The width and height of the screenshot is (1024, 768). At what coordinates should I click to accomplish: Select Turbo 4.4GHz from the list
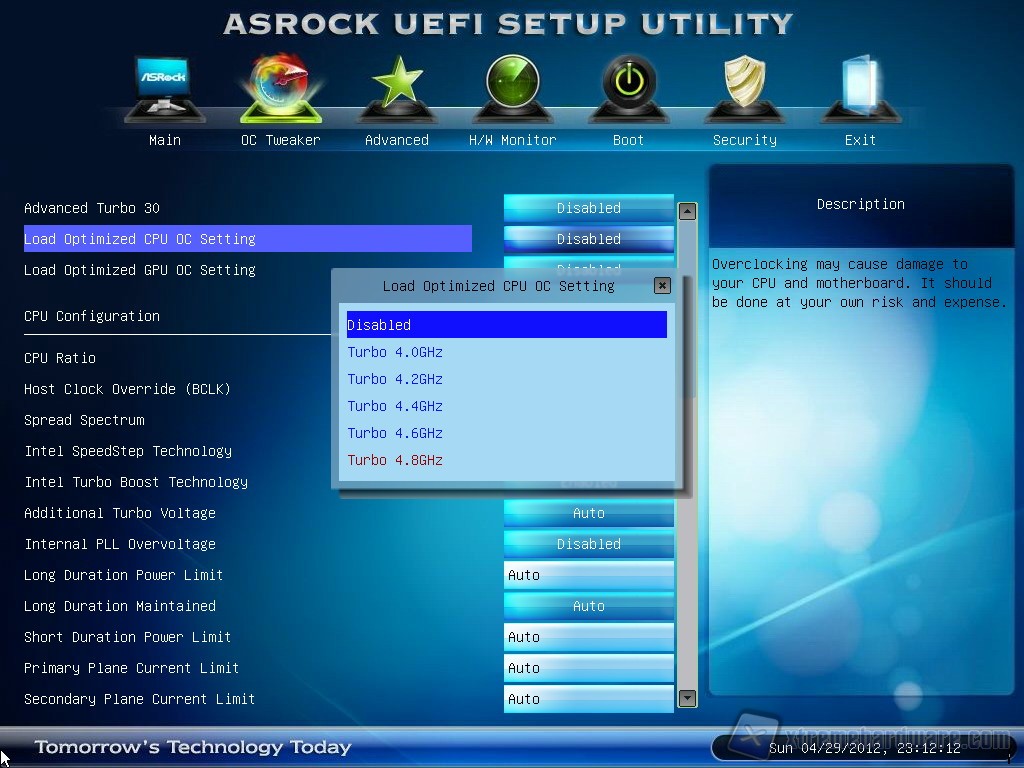pyautogui.click(x=395, y=406)
